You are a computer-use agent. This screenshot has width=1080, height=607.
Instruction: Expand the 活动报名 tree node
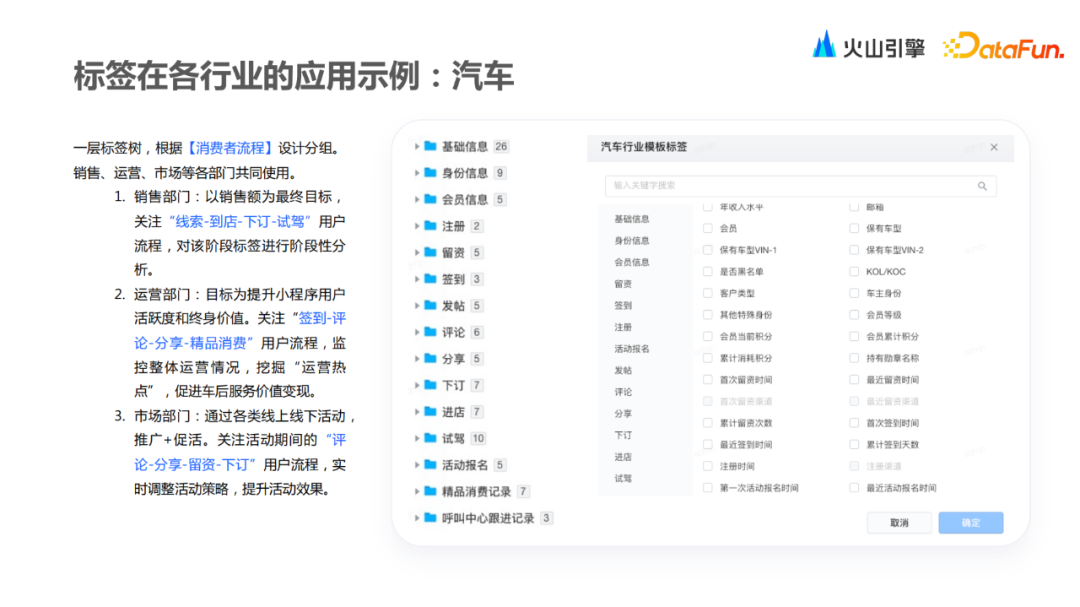point(419,465)
